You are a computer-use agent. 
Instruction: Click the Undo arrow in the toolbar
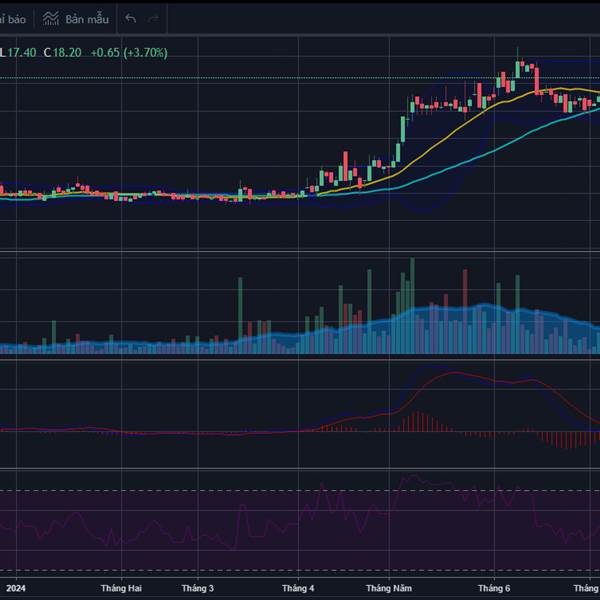[130, 19]
